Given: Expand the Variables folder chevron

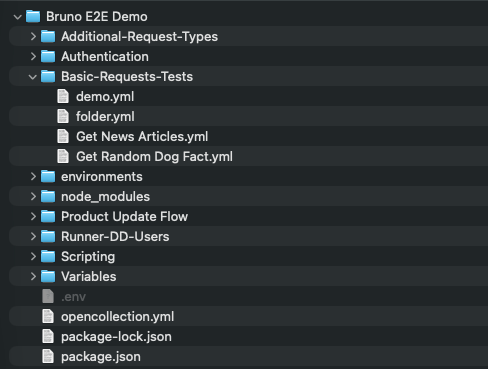Looking at the screenshot, I should [x=33, y=276].
